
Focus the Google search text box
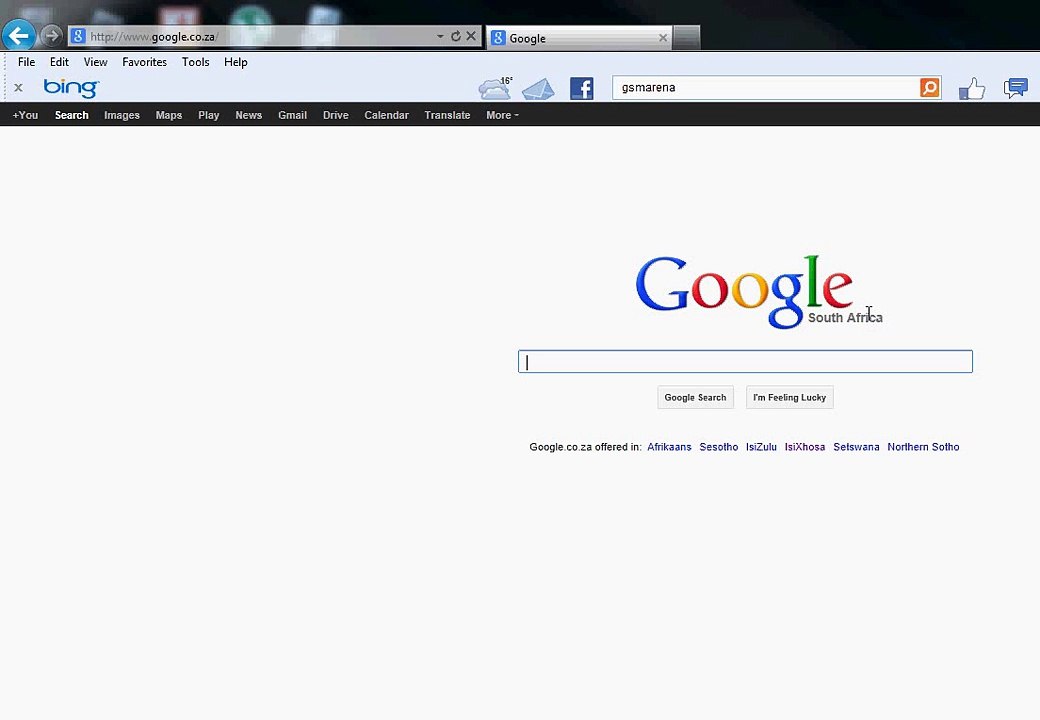coord(745,361)
